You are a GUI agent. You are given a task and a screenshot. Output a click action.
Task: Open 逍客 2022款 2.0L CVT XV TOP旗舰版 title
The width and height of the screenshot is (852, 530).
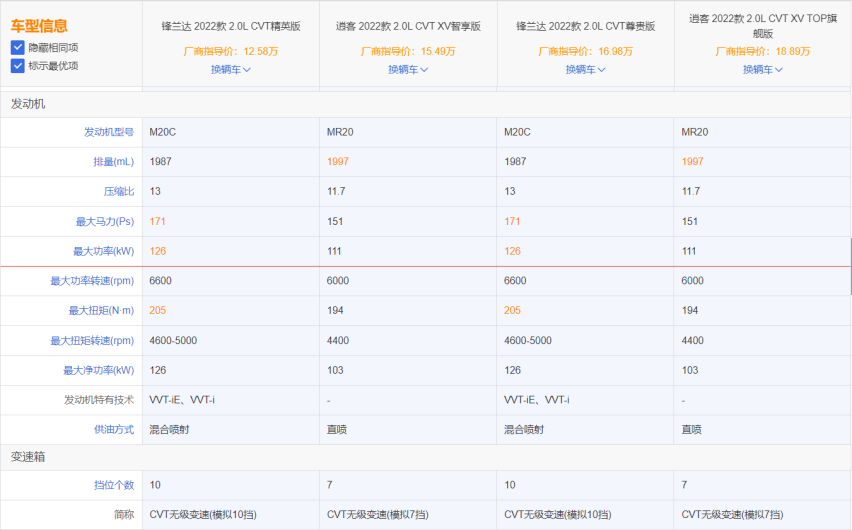tap(763, 26)
